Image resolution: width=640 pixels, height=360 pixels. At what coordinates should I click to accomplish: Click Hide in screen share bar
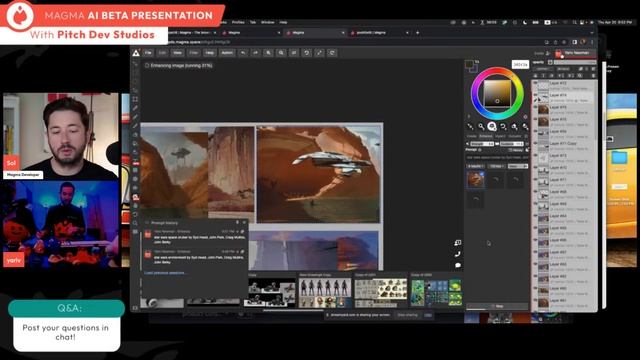pyautogui.click(x=427, y=315)
